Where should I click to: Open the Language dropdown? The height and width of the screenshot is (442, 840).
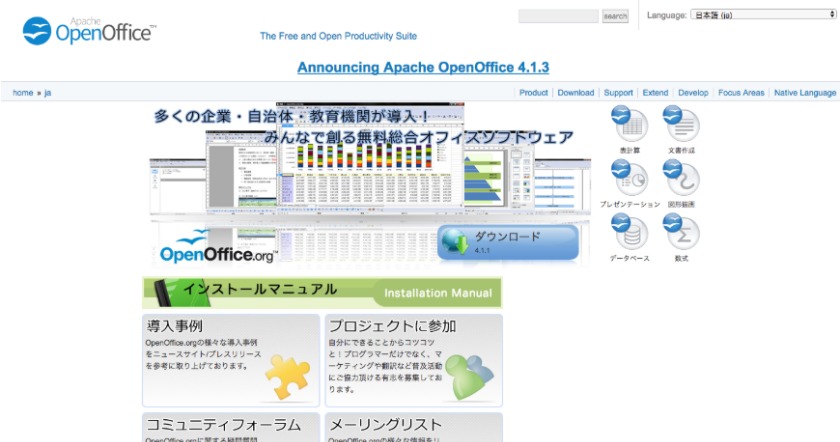(x=763, y=15)
